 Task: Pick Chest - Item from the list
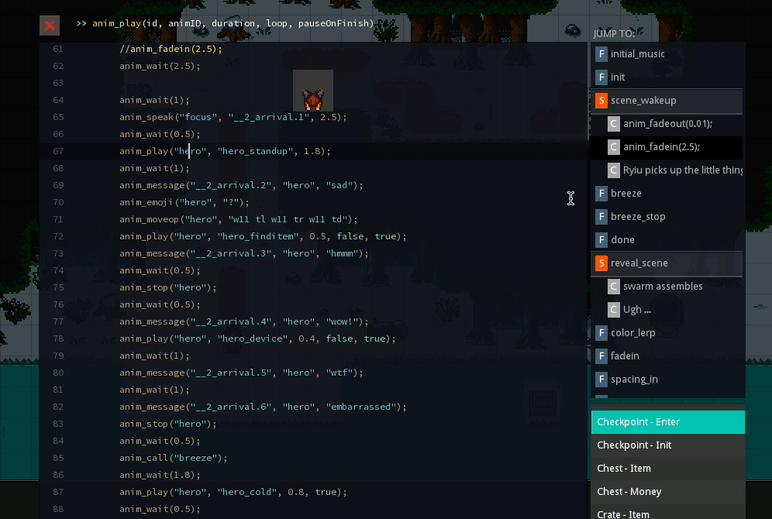click(x=667, y=468)
